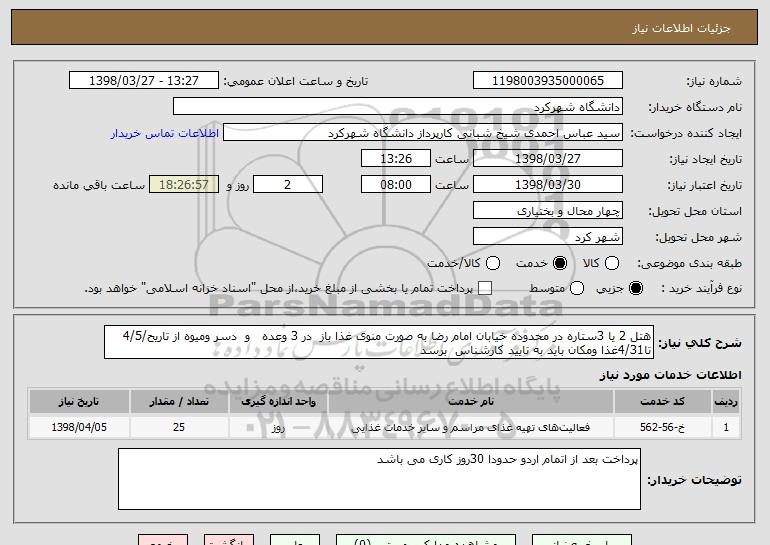Choose the کالا/خدمت radio option
Image resolution: width=770 pixels, height=545 pixels.
(x=493, y=263)
